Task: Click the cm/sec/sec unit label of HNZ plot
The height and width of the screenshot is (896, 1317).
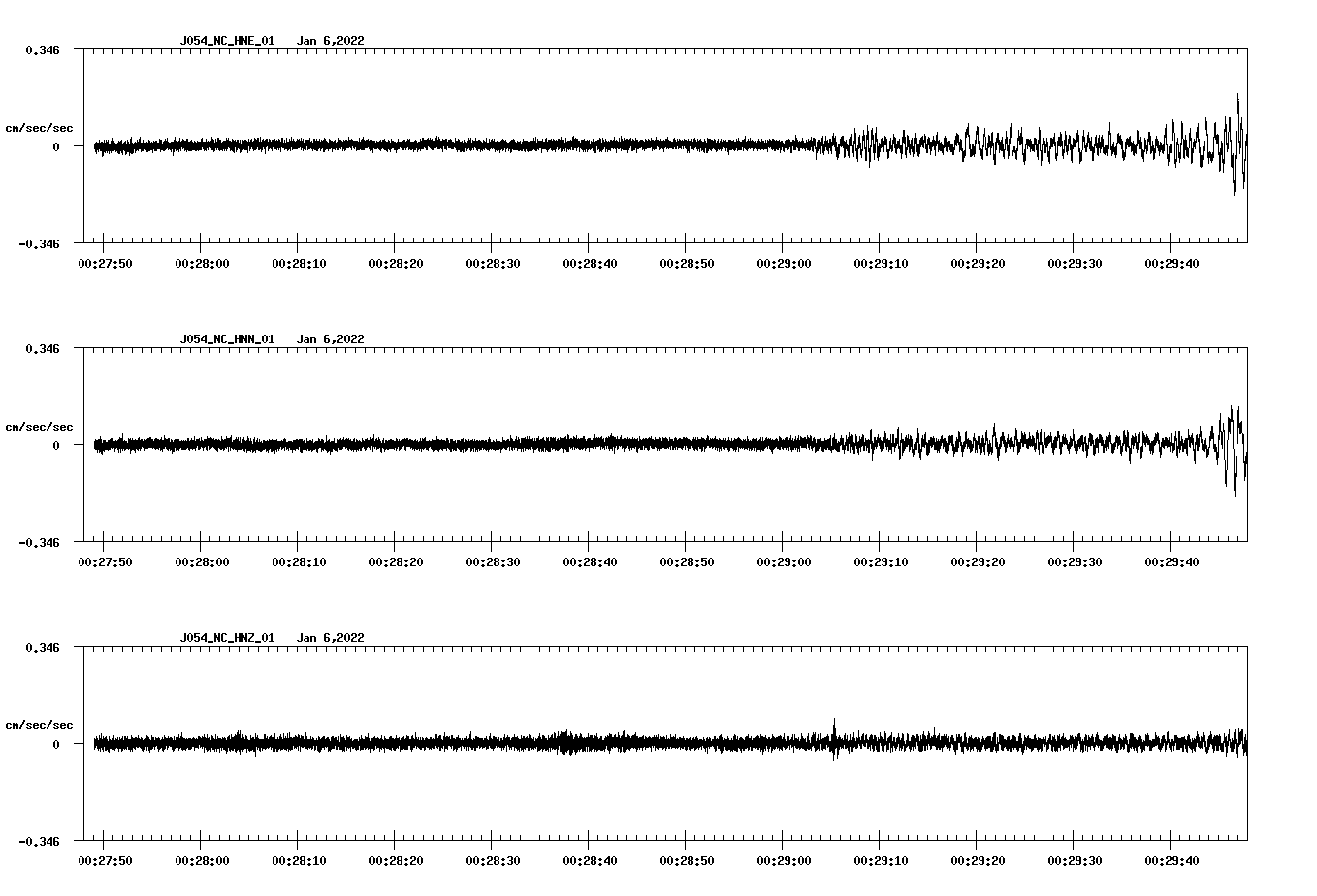Action: coord(39,725)
